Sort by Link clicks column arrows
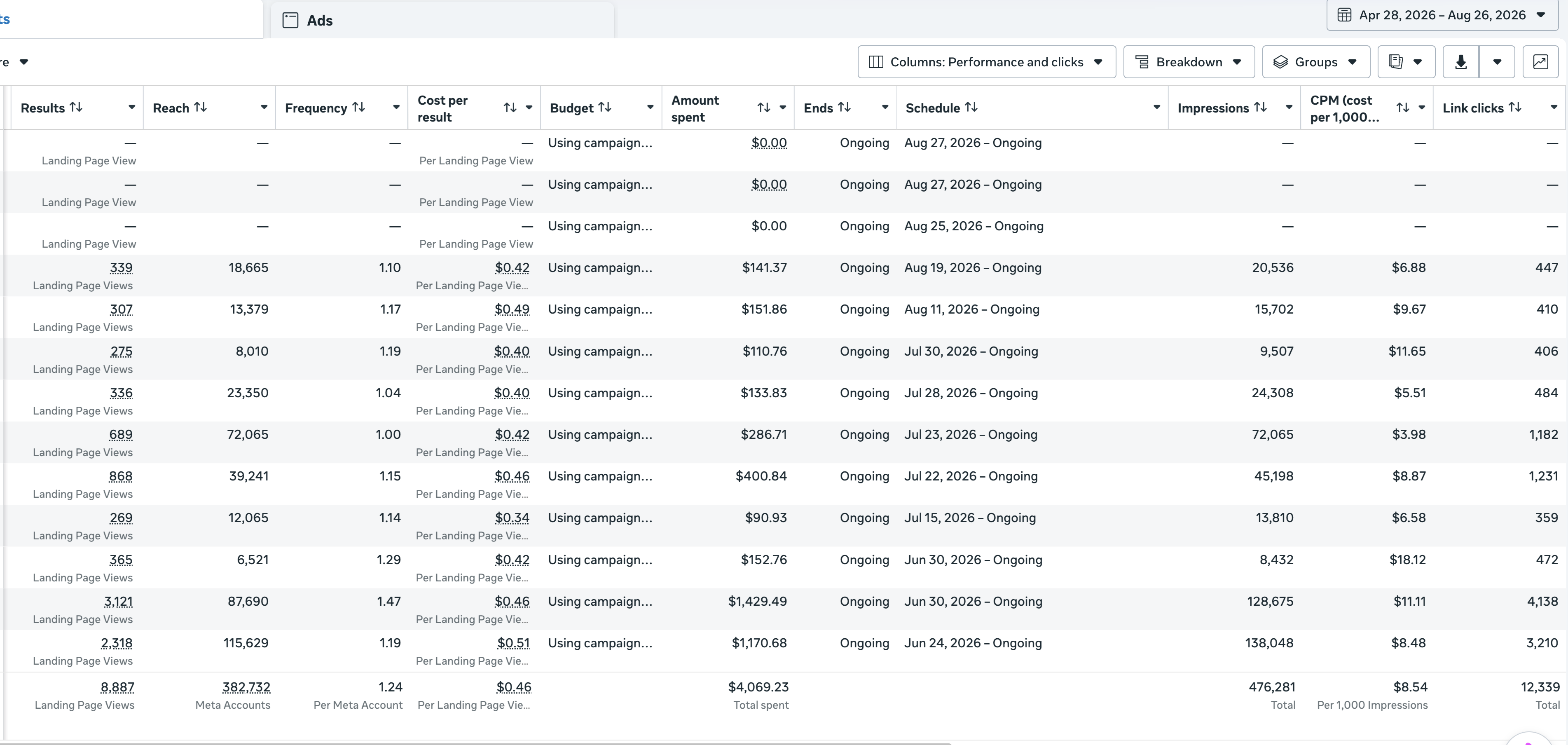Image resolution: width=1568 pixels, height=745 pixels. point(1515,107)
